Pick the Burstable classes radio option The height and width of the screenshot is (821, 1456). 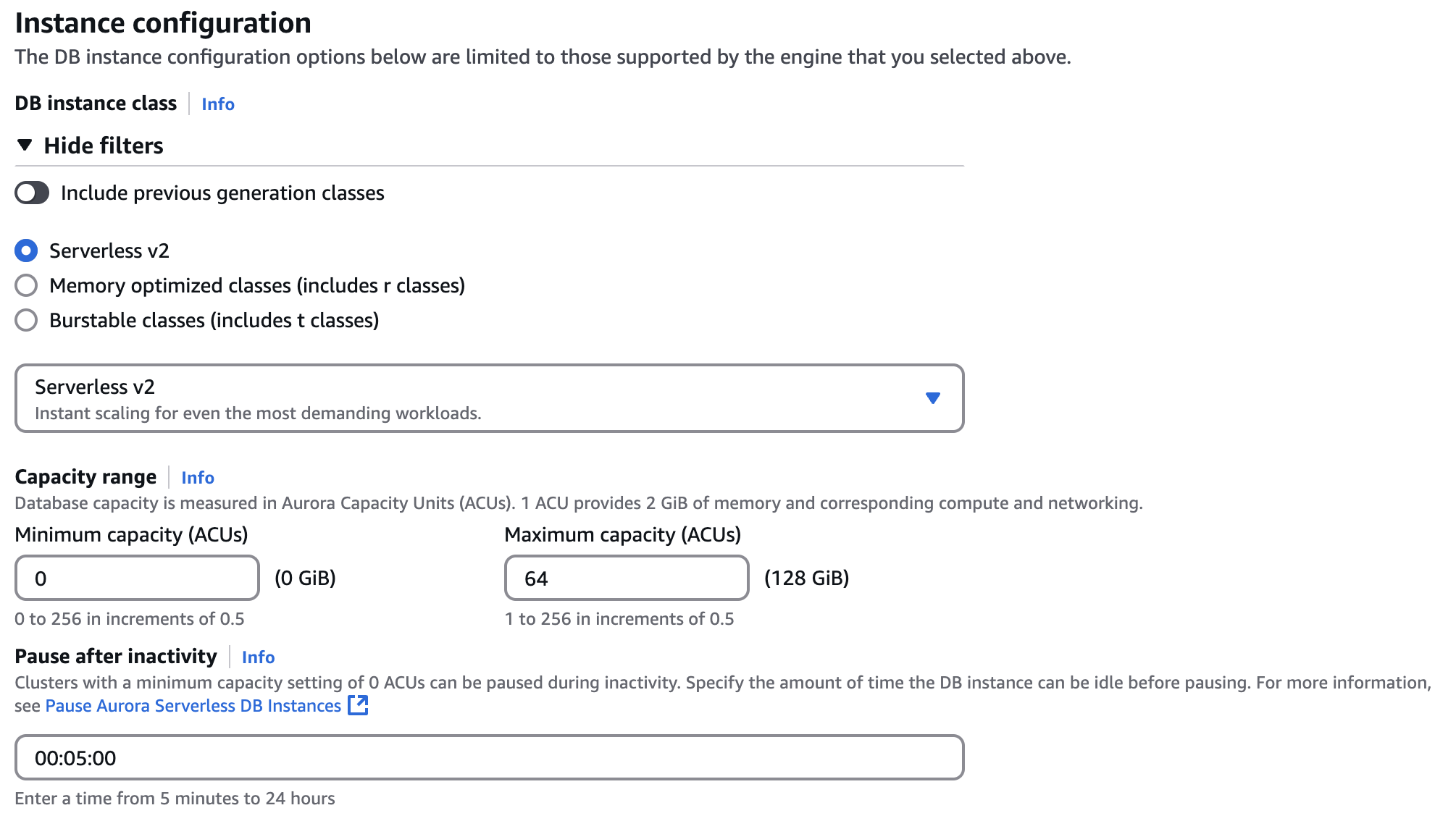[26, 321]
